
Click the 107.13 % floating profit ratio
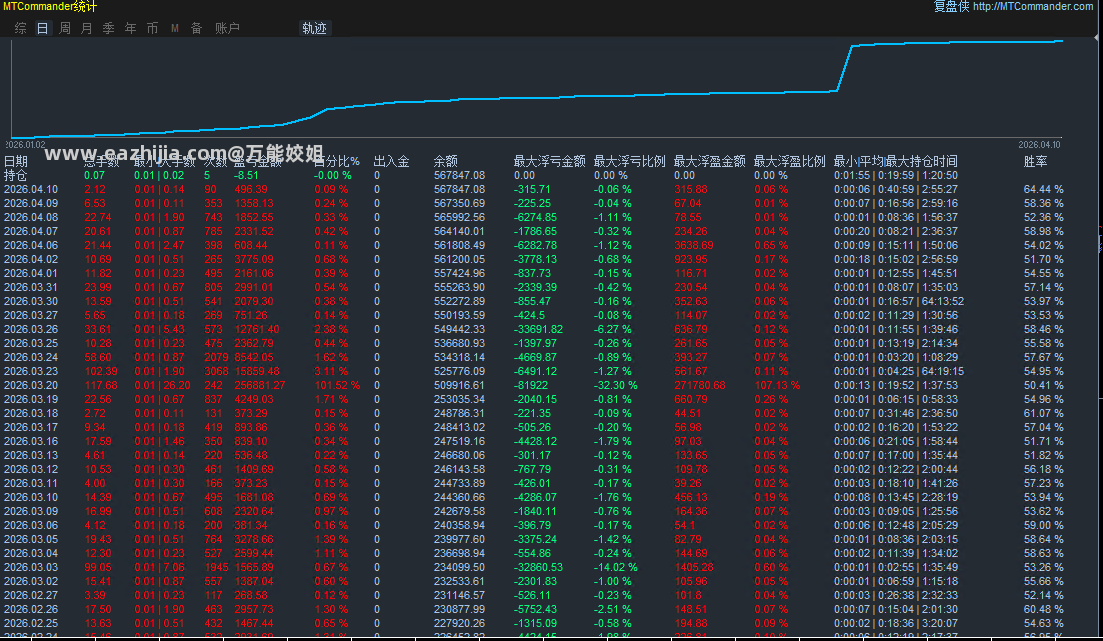tap(777, 385)
